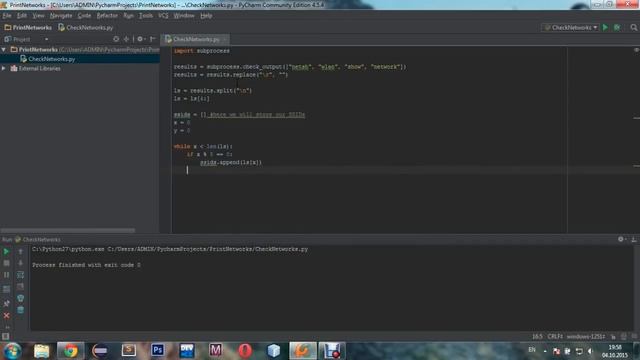Open the Run menu
This screenshot has height=360, width=640.
[x=128, y=16]
